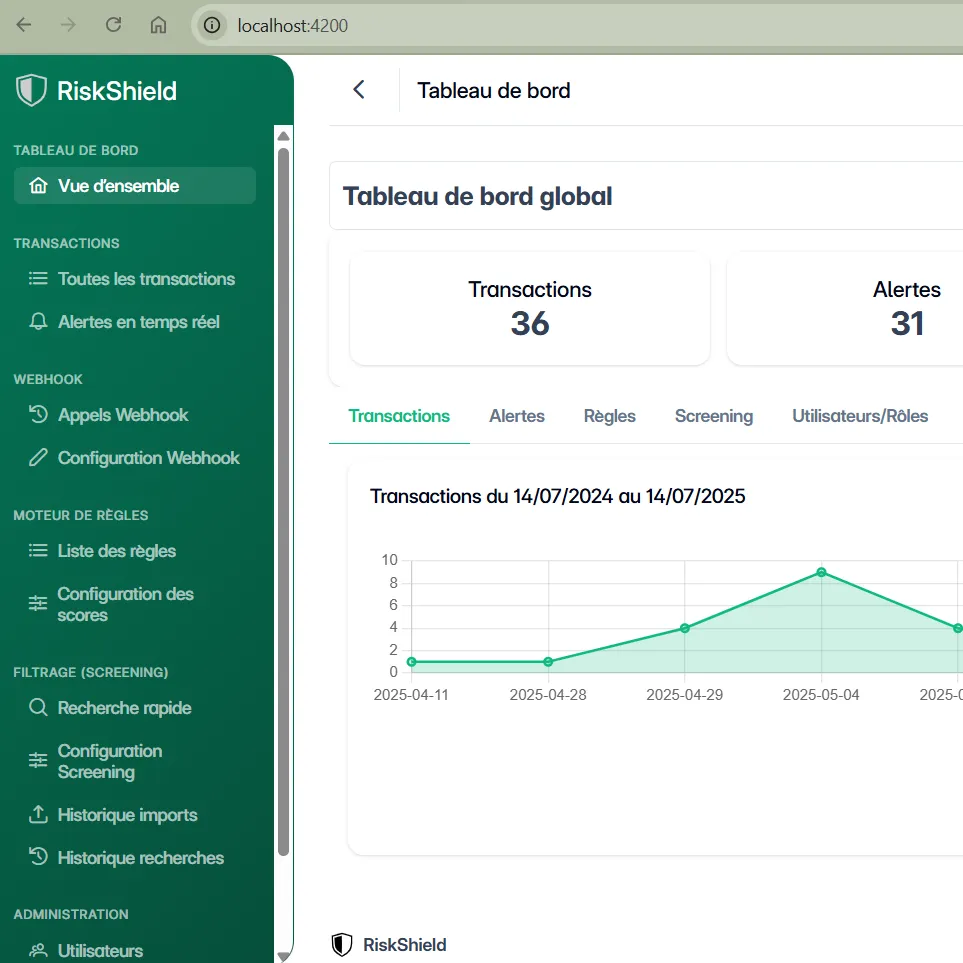Click the history icon for Appels Webhook
This screenshot has width=963, height=963.
point(38,415)
